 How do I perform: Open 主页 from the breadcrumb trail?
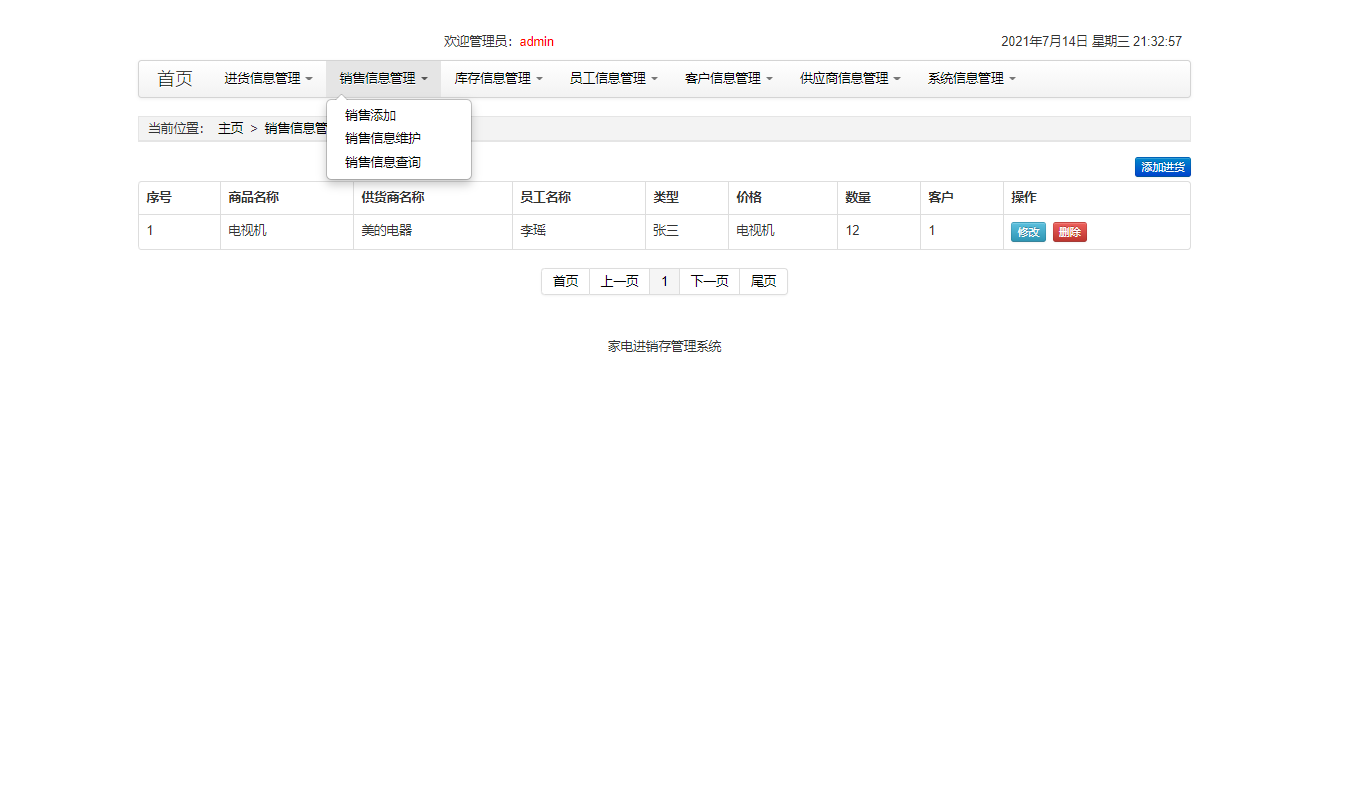tap(231, 128)
